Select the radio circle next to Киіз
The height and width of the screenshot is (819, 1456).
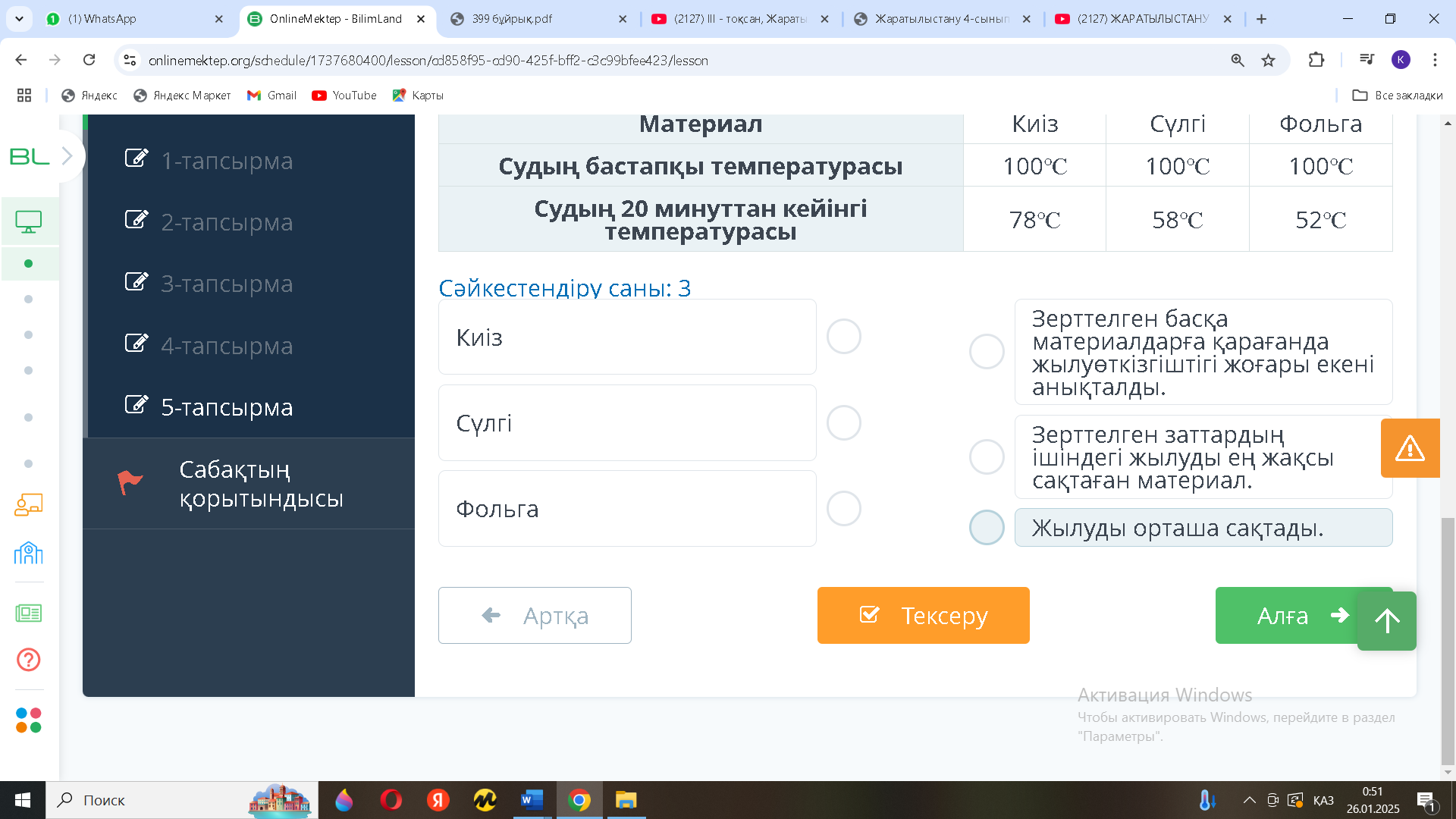(x=843, y=337)
